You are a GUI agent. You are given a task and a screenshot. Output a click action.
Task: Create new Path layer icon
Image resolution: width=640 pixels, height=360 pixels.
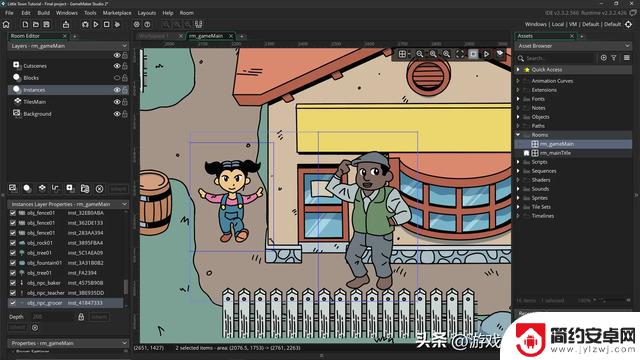click(56, 188)
